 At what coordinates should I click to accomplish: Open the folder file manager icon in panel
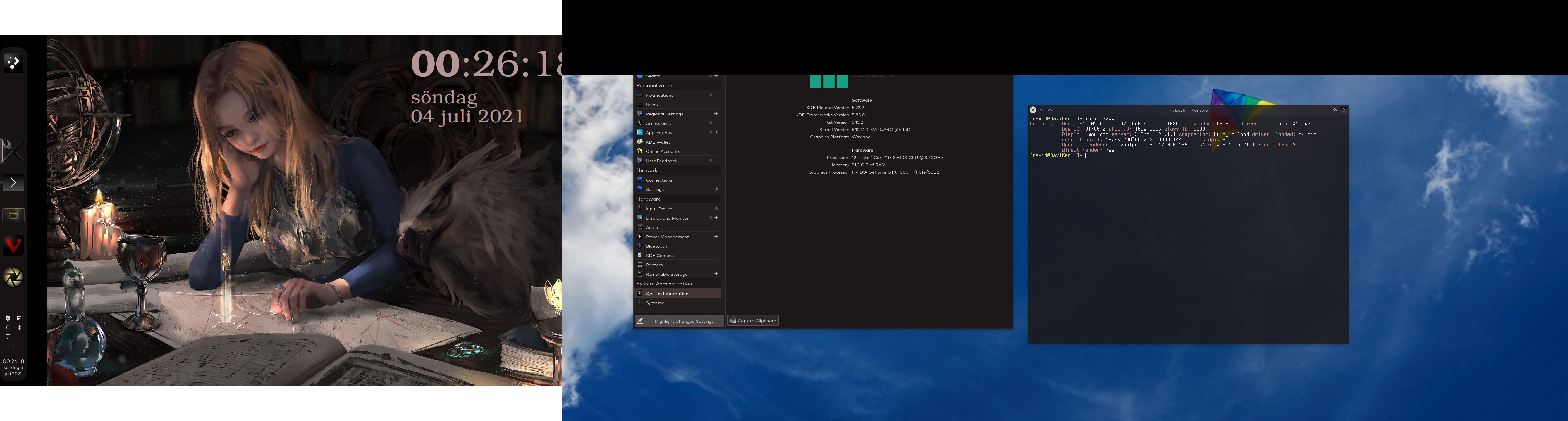coord(13,215)
